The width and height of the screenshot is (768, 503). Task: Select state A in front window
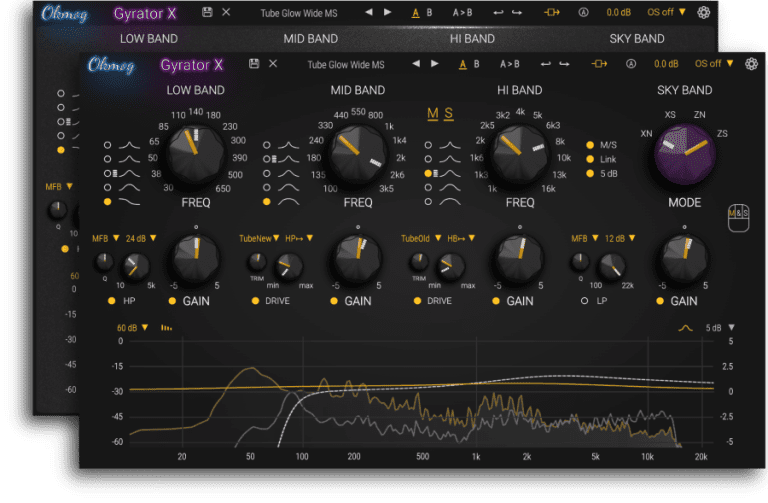(462, 64)
